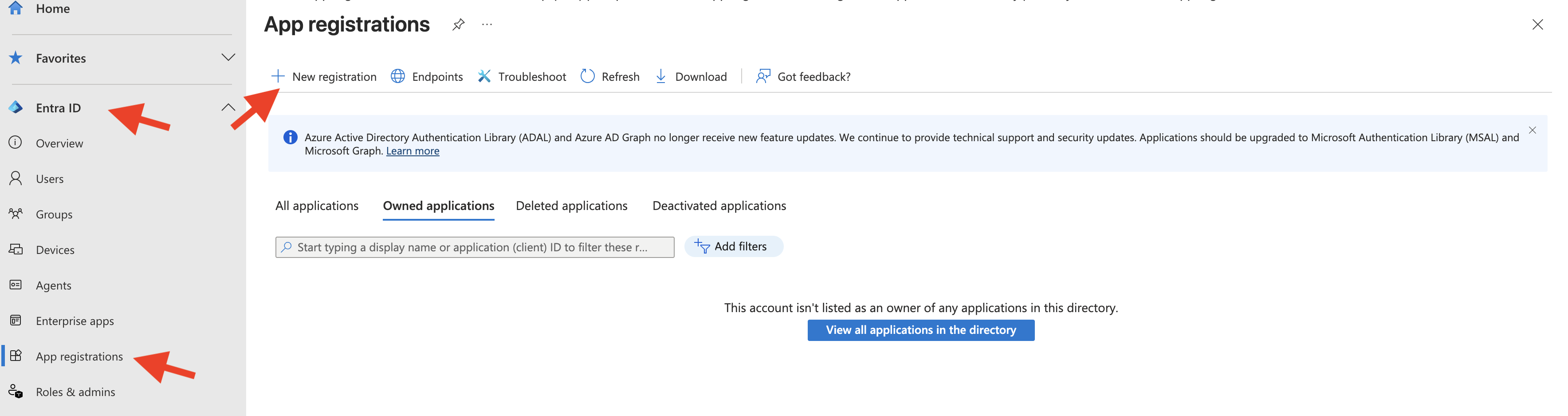Click the Got feedback person icon

pos(762,76)
